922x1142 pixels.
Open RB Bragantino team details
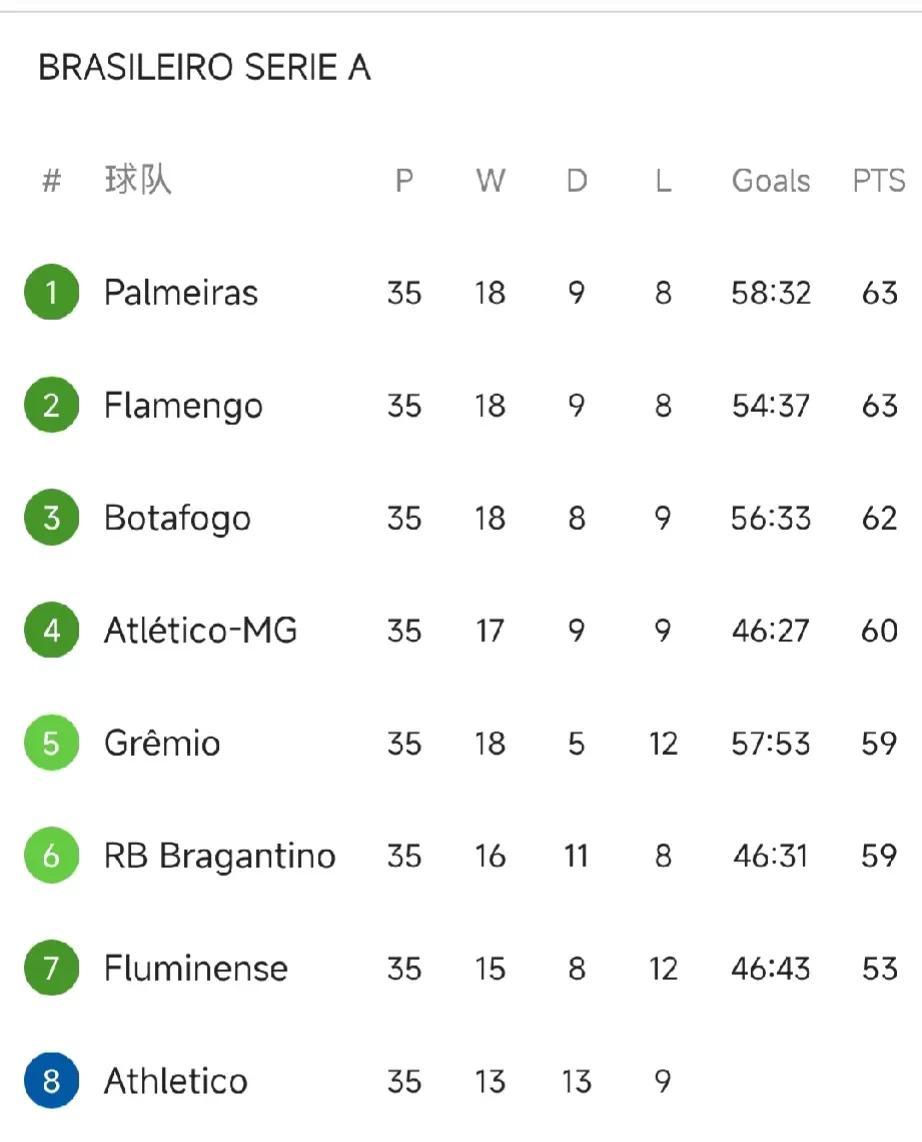coord(219,856)
